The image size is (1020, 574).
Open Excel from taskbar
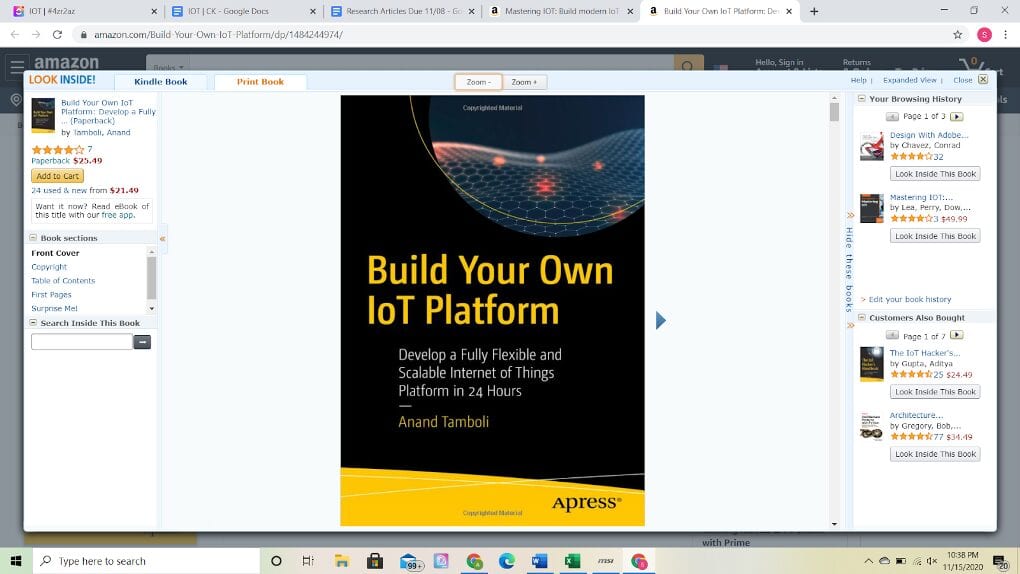572,561
